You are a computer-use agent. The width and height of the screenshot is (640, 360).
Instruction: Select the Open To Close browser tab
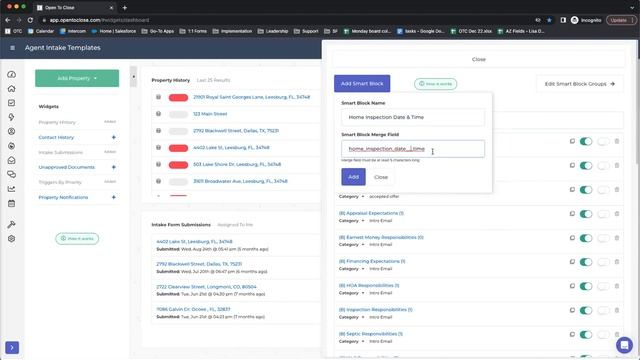point(74,7)
